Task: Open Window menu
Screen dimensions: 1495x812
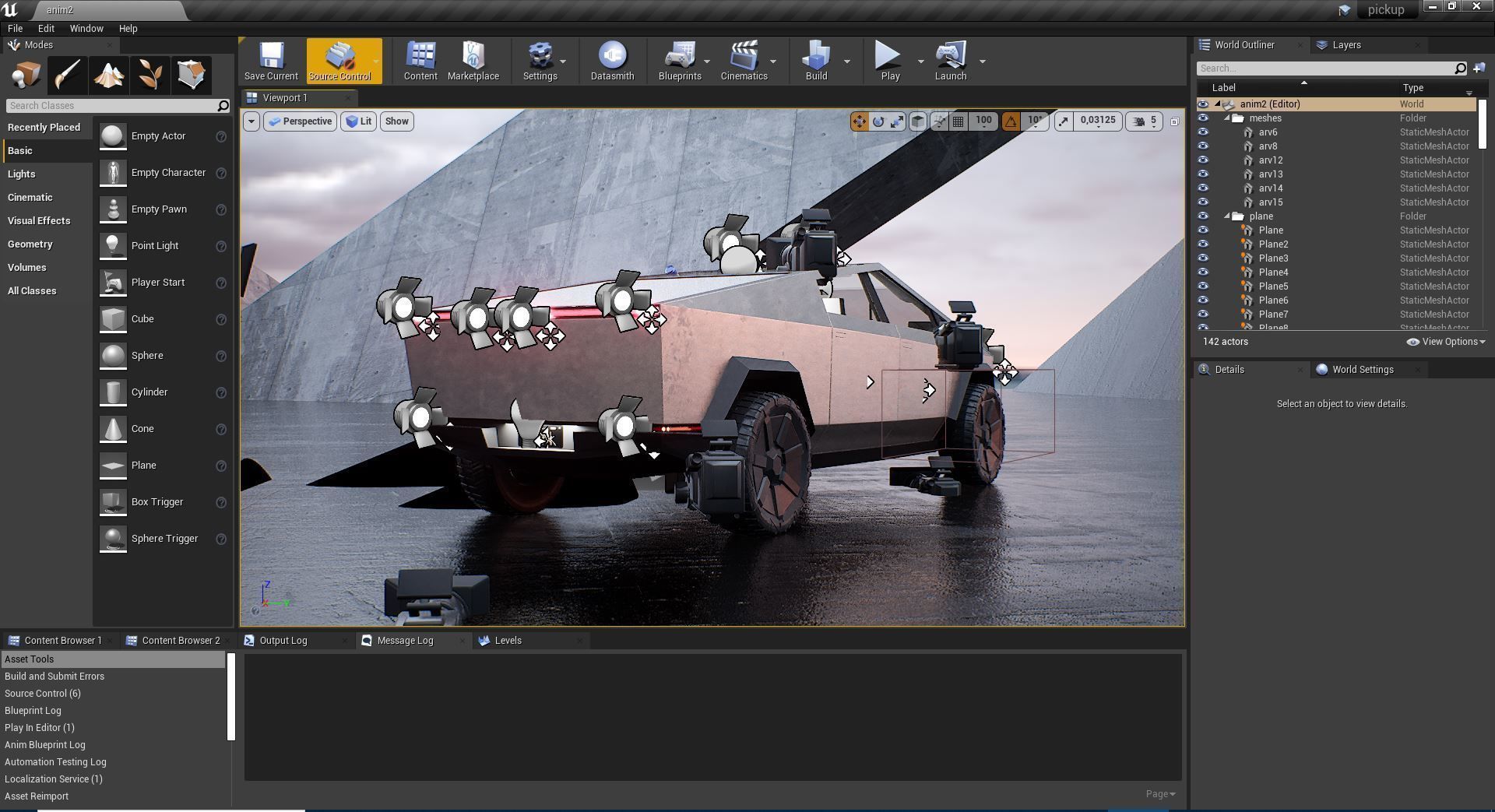Action: [86, 28]
